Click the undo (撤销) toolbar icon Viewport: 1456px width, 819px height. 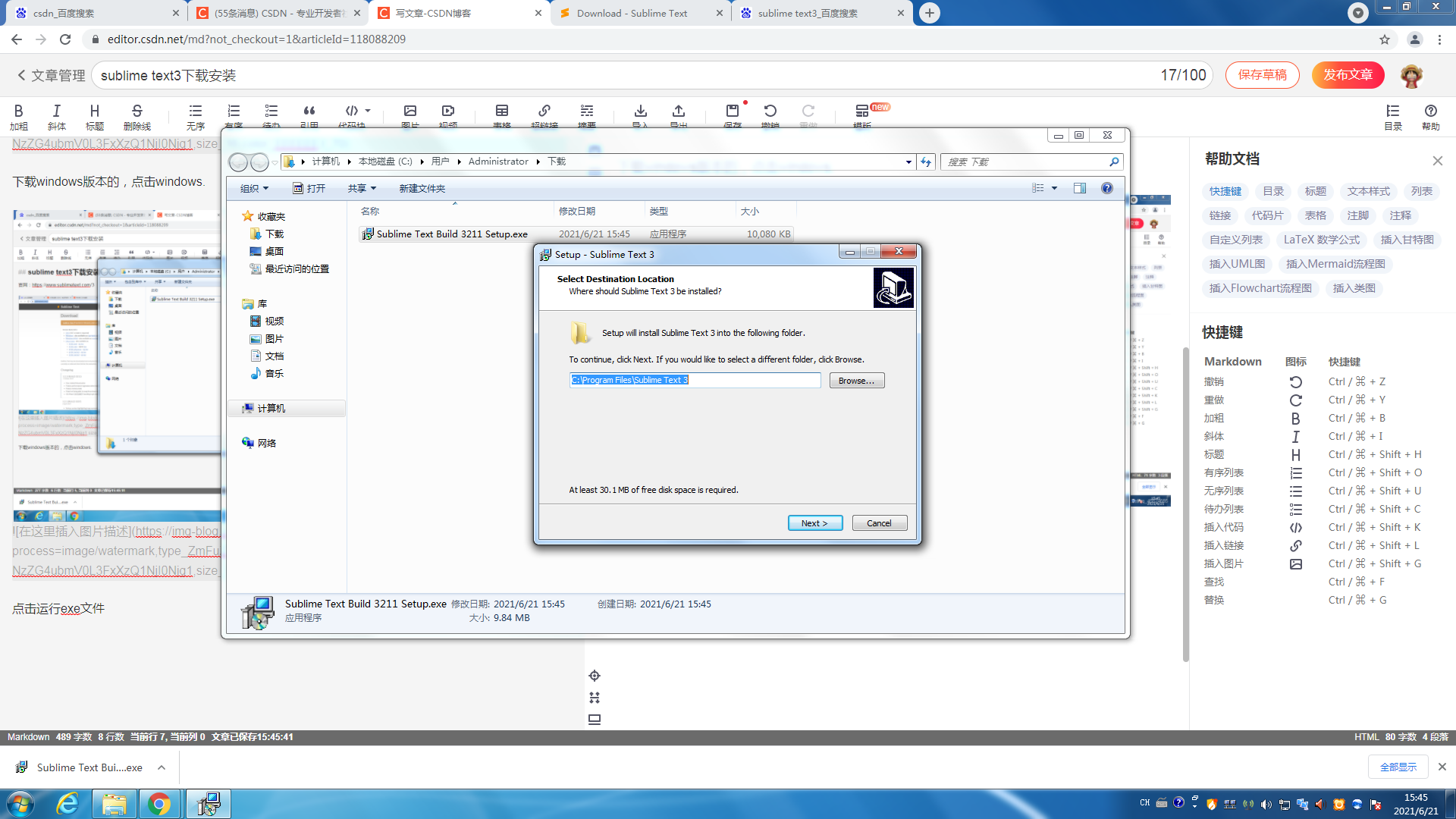(x=770, y=111)
